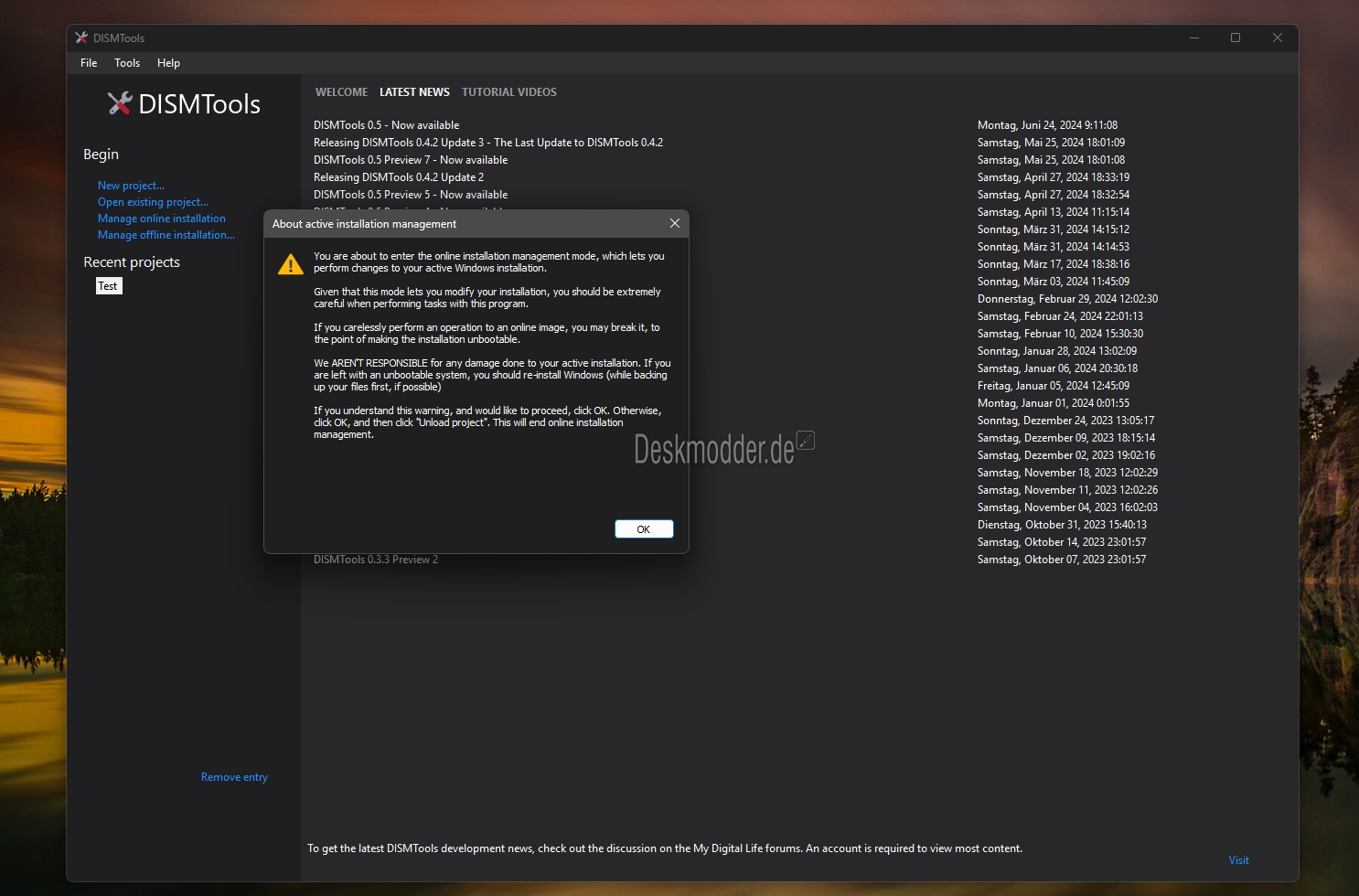Click date Samstag, Oktober 14, 2023 23:01:57
Screen dimensions: 1359x896
click(x=1062, y=542)
